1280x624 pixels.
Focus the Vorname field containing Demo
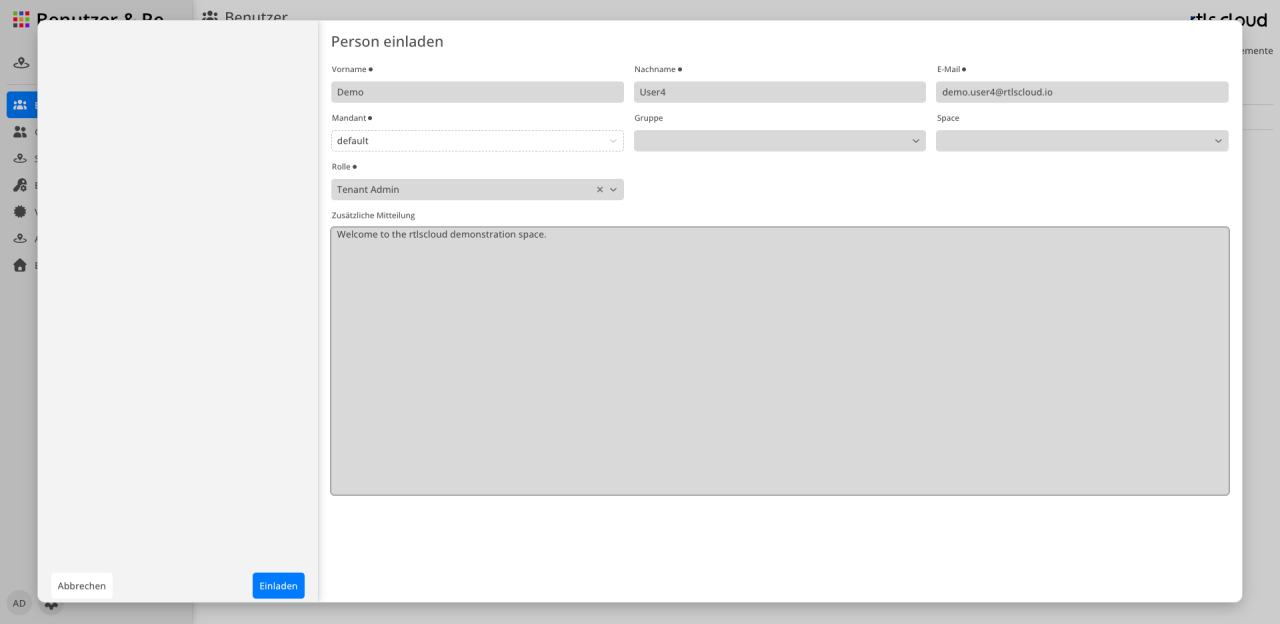pyautogui.click(x=477, y=92)
